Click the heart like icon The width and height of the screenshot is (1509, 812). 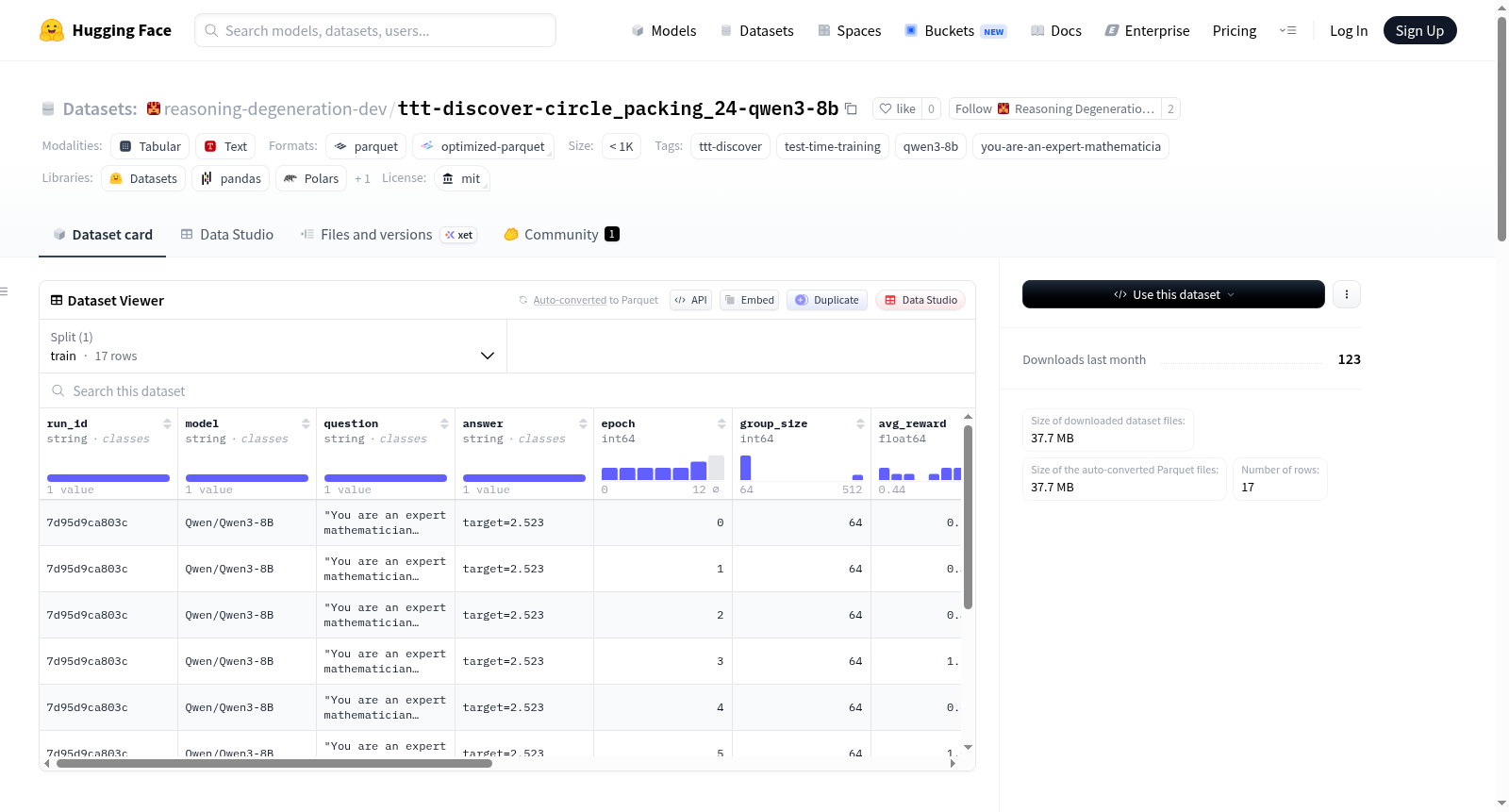(886, 108)
